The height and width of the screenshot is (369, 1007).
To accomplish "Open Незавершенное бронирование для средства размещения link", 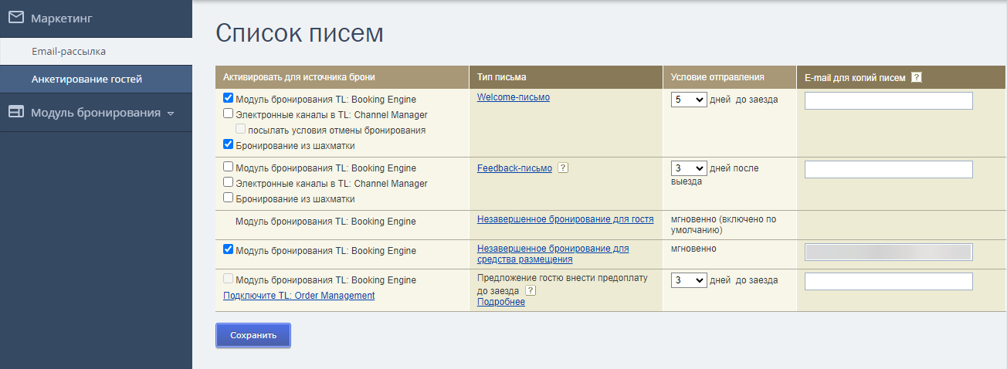I will tap(553, 253).
